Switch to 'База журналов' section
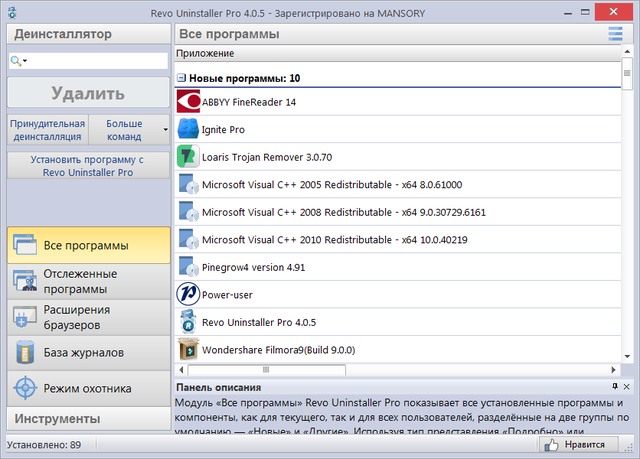 click(x=85, y=352)
